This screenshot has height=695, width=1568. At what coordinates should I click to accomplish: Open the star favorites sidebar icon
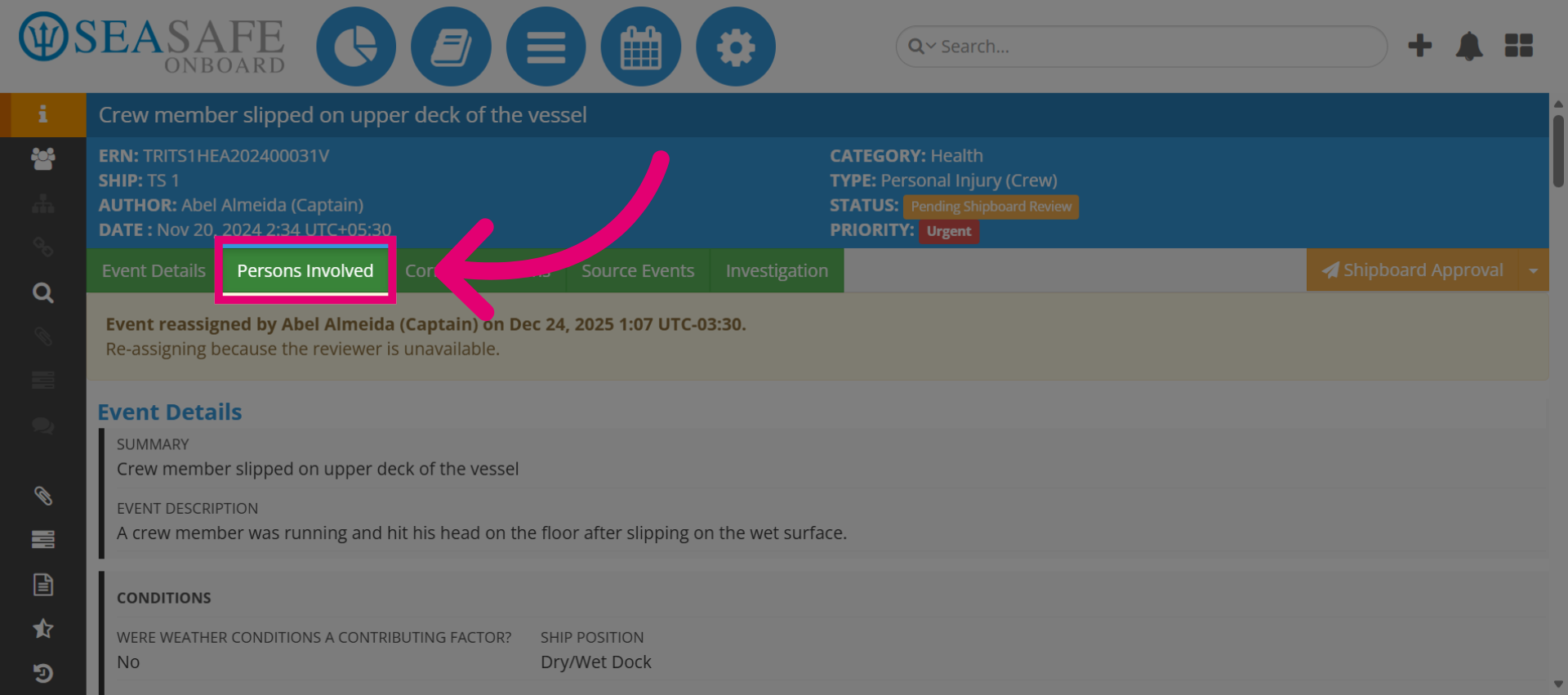coord(42,628)
